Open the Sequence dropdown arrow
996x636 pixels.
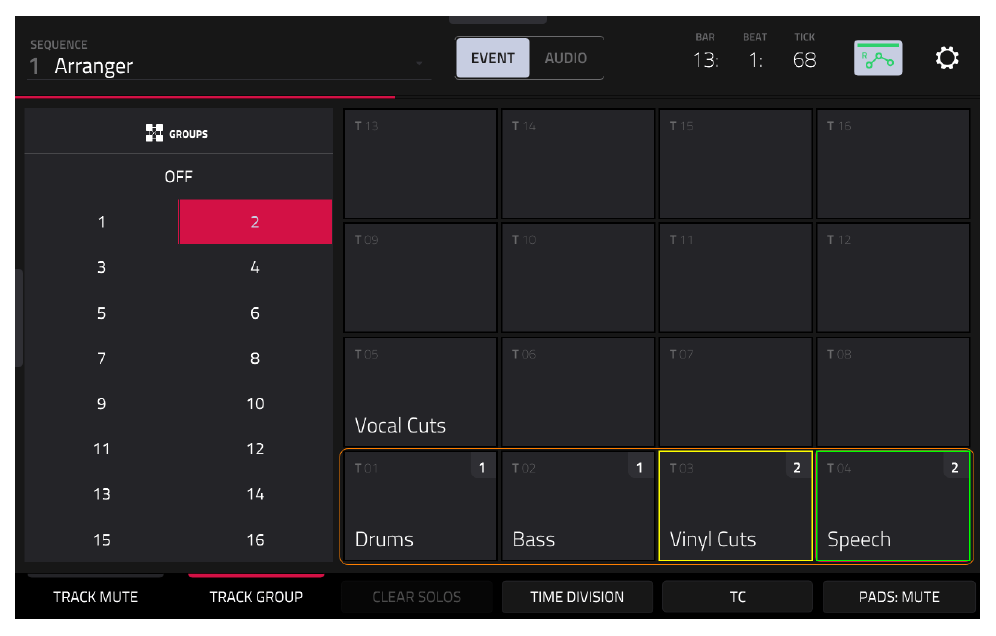click(x=419, y=64)
